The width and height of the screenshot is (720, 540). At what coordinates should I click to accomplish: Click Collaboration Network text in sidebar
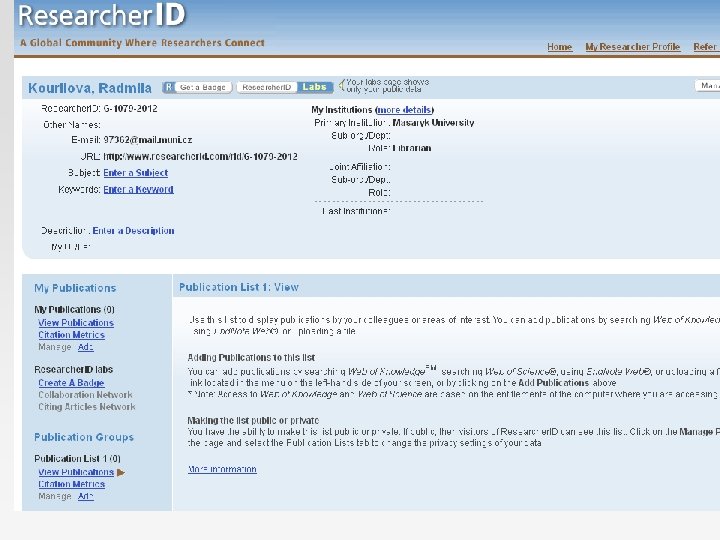click(x=85, y=395)
